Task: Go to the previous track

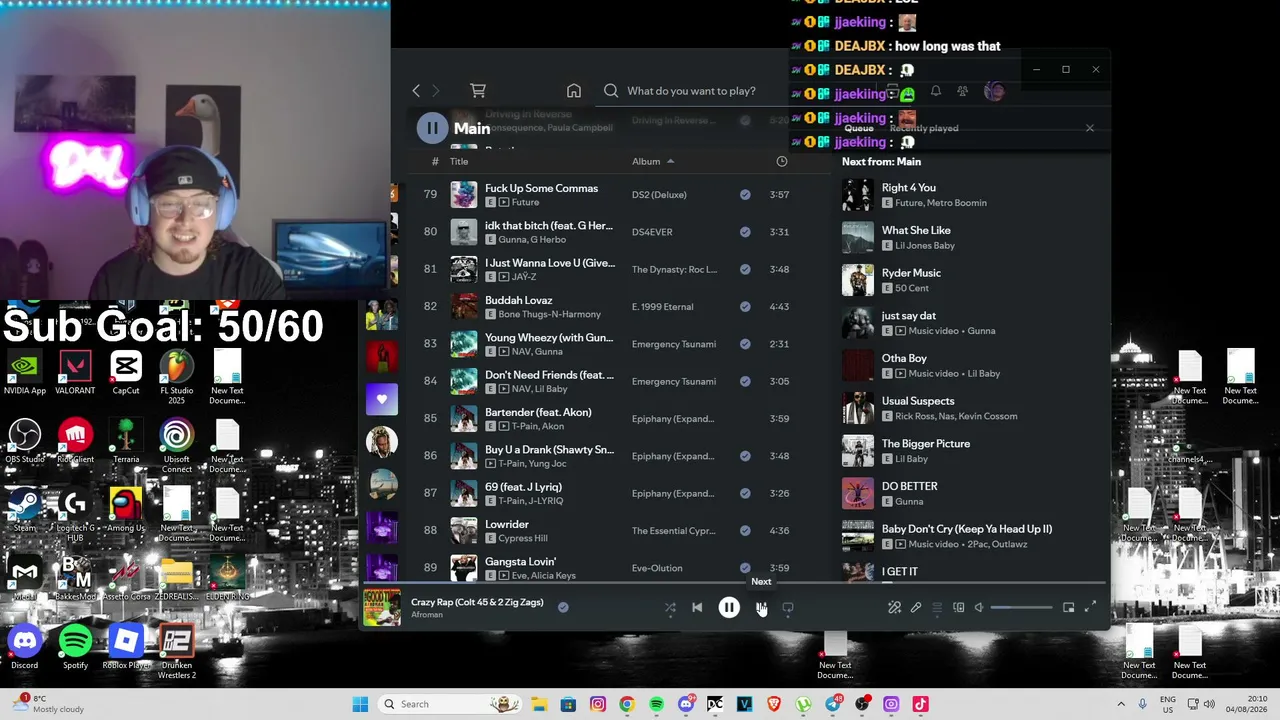Action: click(697, 608)
